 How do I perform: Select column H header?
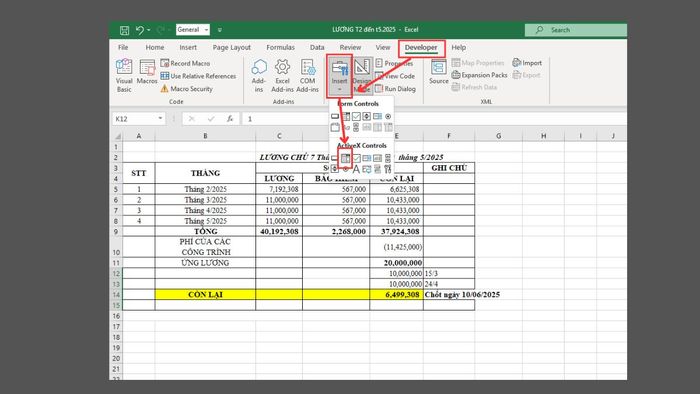(x=543, y=136)
